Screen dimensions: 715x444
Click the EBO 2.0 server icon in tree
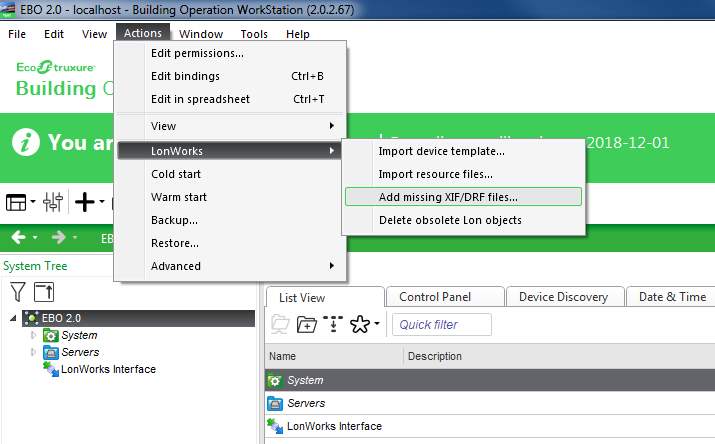tap(31, 318)
